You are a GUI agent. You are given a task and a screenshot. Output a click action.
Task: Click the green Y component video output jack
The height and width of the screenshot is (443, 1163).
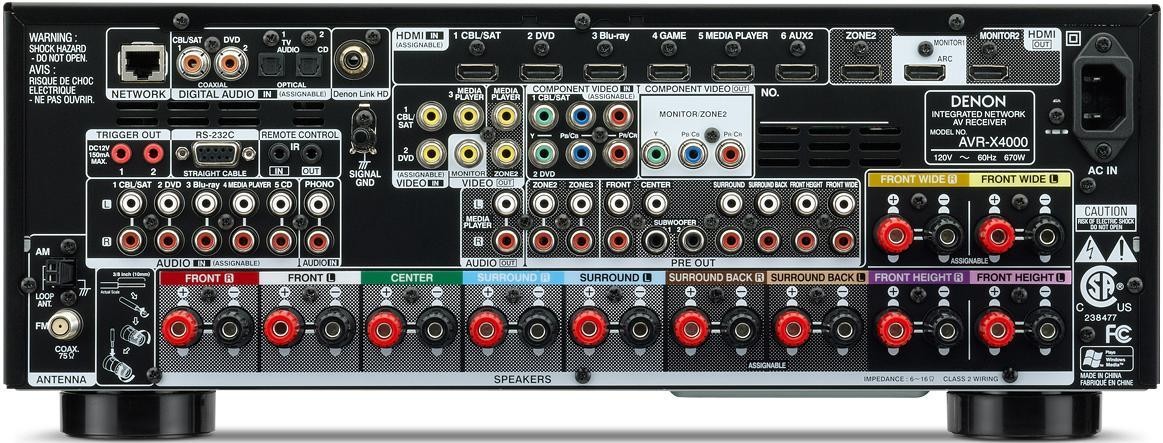click(x=655, y=154)
